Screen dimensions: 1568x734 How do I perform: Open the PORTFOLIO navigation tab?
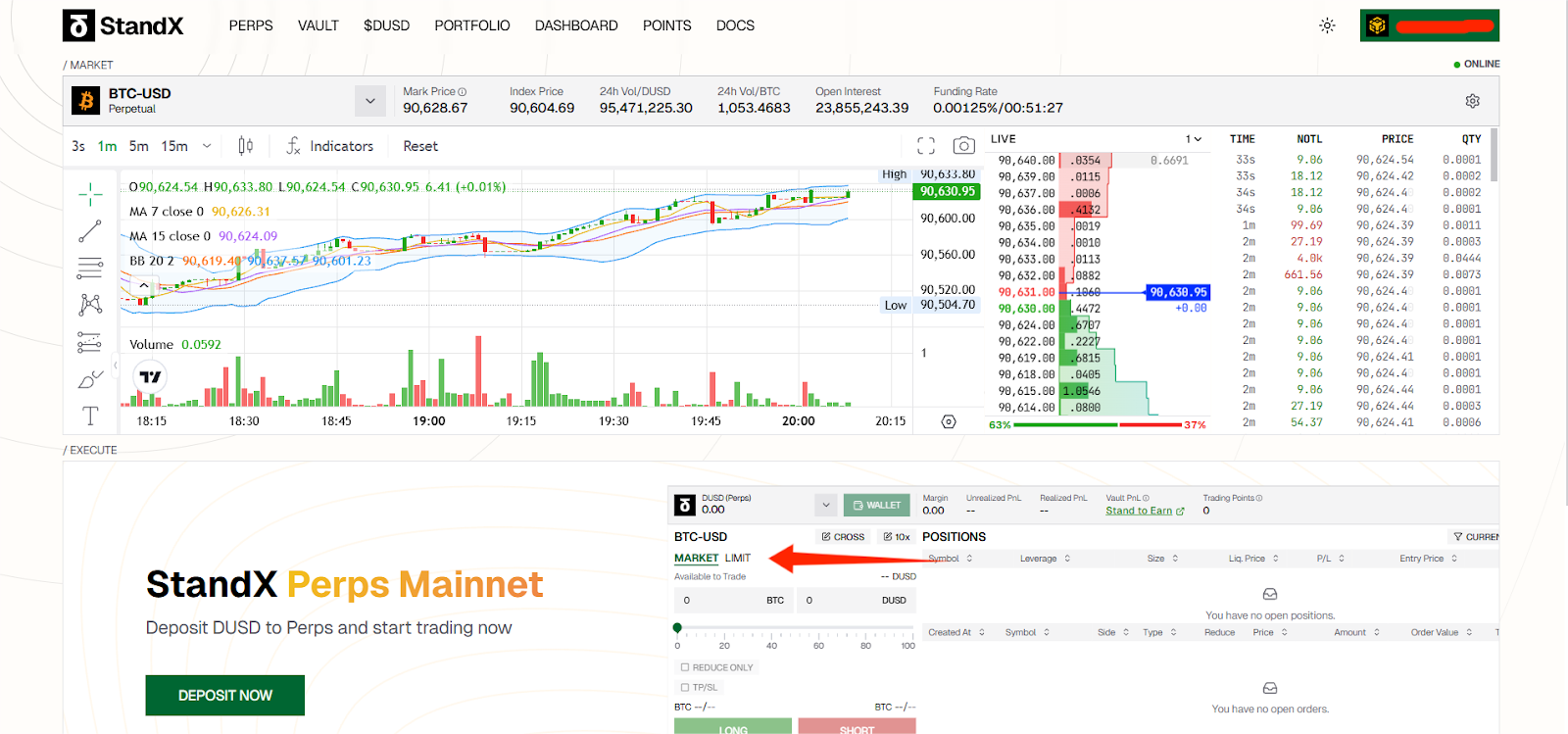coord(472,25)
